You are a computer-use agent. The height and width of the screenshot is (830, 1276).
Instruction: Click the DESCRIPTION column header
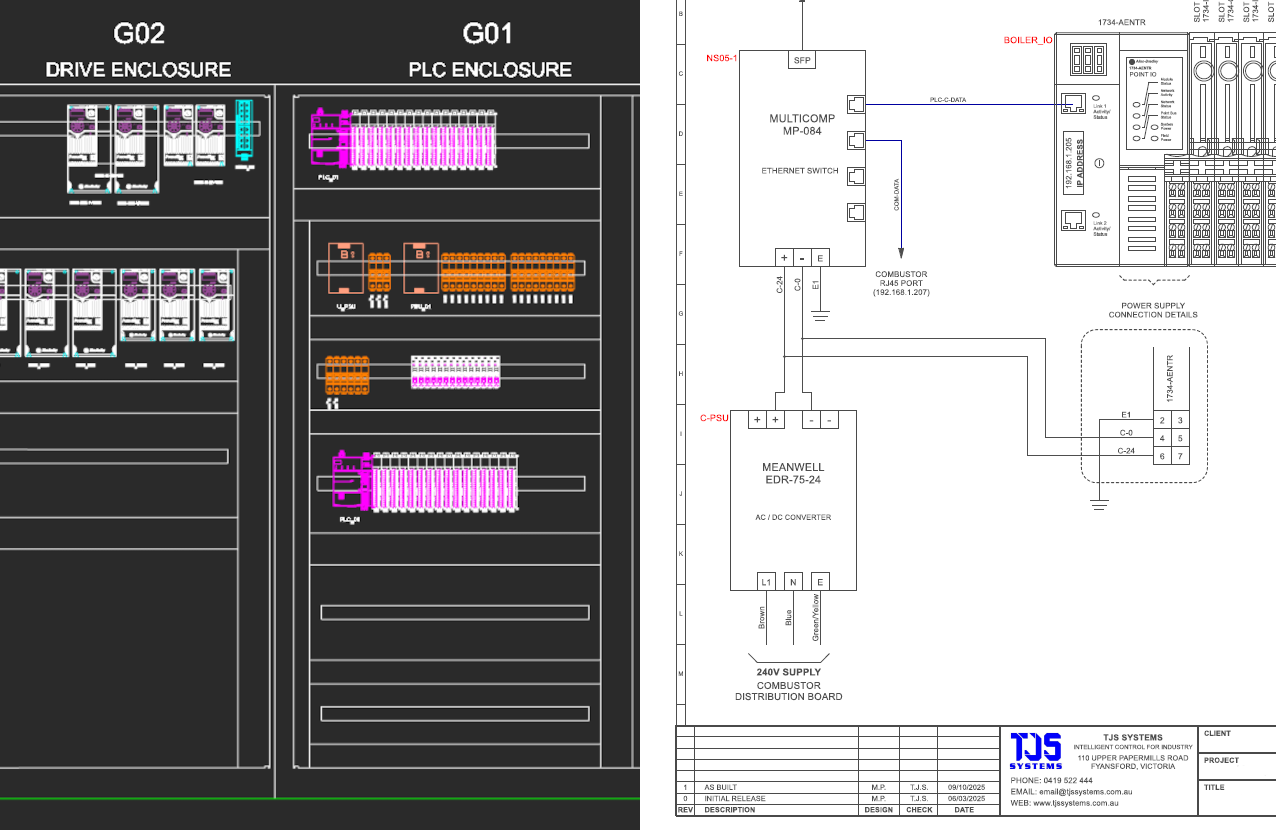[730, 810]
